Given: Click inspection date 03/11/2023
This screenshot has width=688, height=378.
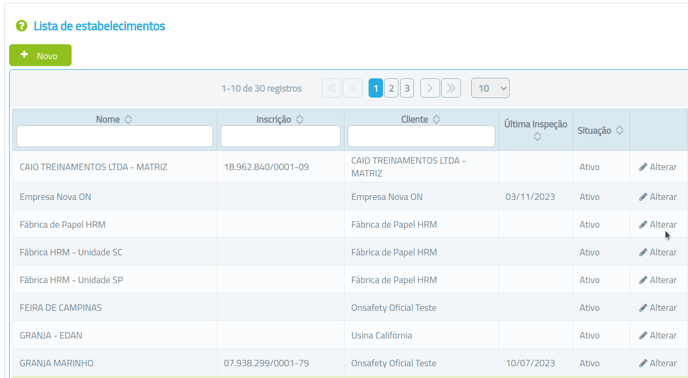Looking at the screenshot, I should click(x=530, y=197).
